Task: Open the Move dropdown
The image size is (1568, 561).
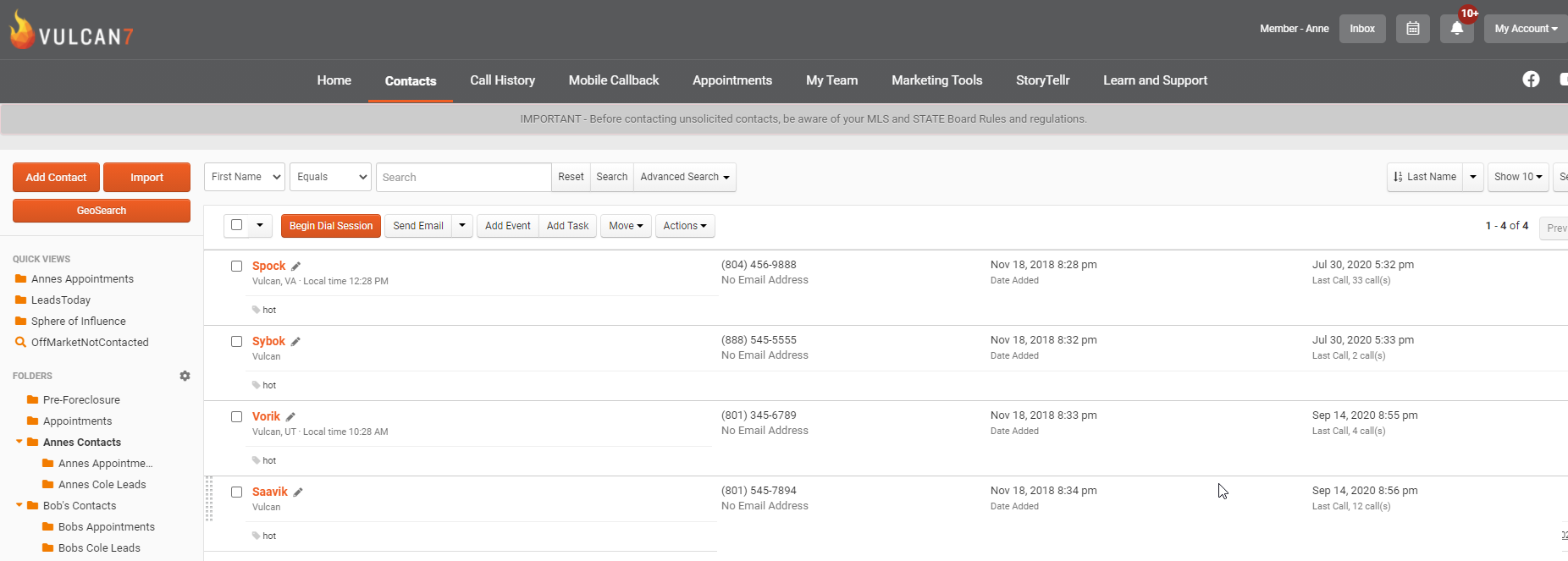Action: point(626,226)
